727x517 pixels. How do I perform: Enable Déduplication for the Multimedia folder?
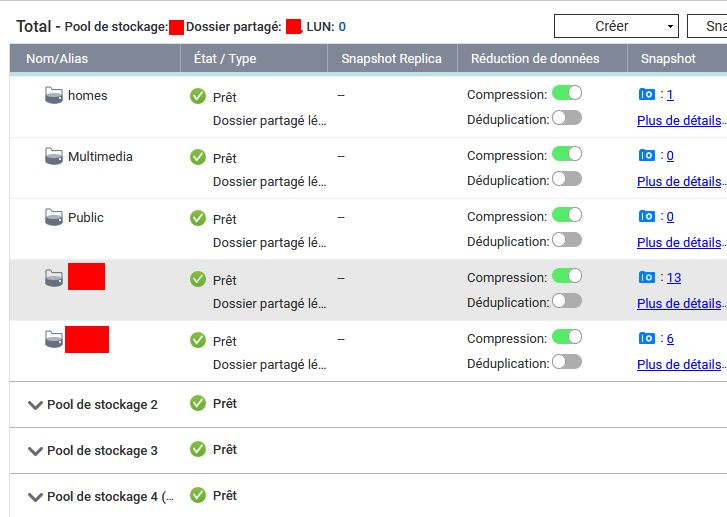click(567, 179)
